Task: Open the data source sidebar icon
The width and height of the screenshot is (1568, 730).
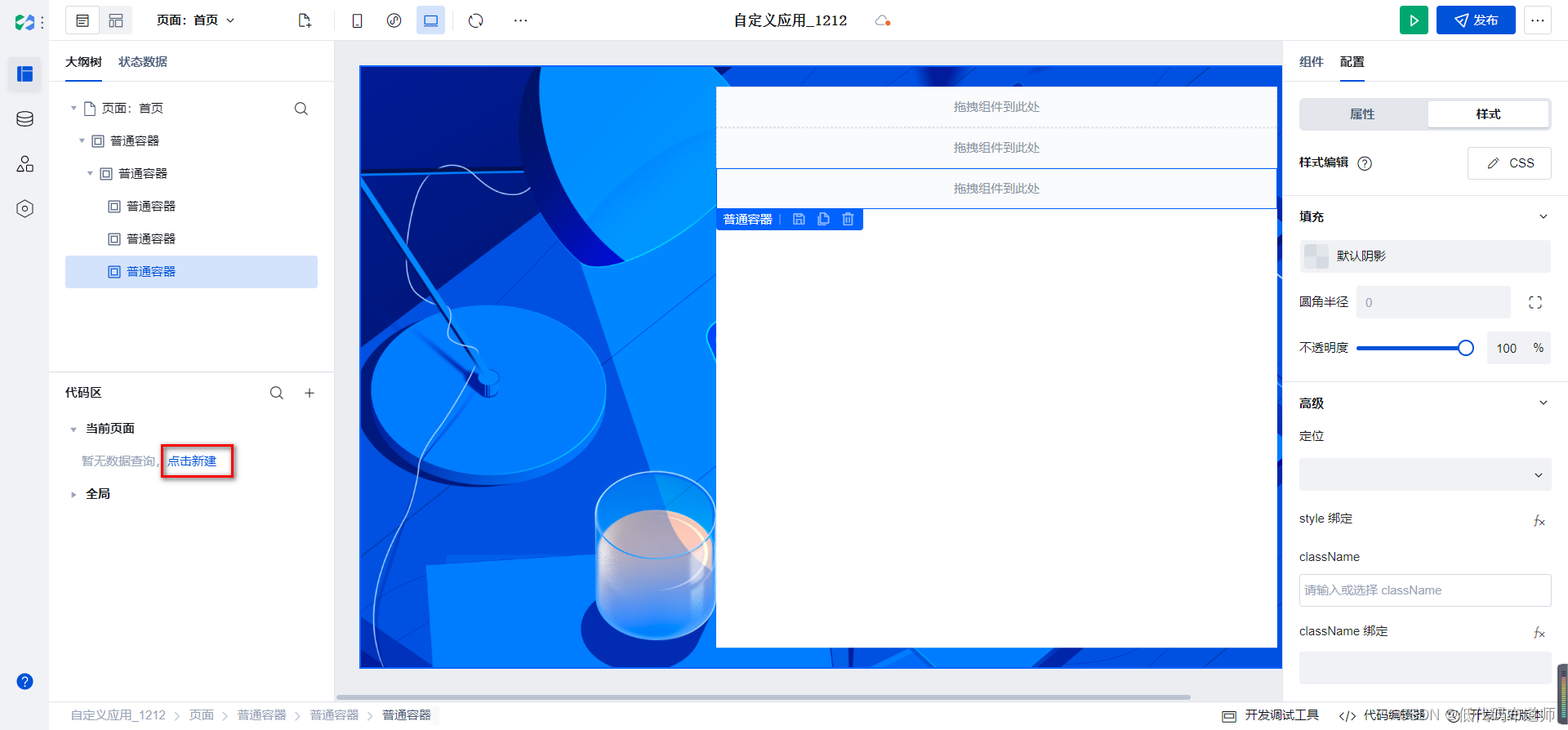Action: (24, 119)
